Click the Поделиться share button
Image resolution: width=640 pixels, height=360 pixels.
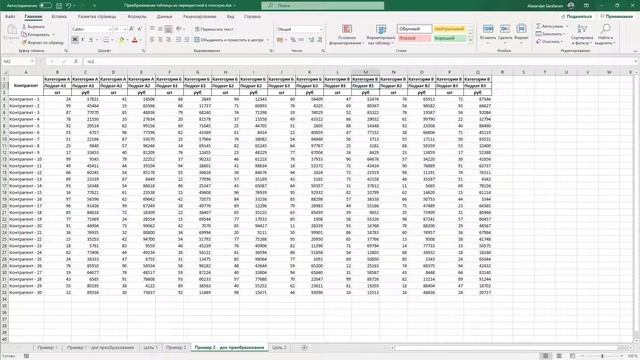(576, 16)
